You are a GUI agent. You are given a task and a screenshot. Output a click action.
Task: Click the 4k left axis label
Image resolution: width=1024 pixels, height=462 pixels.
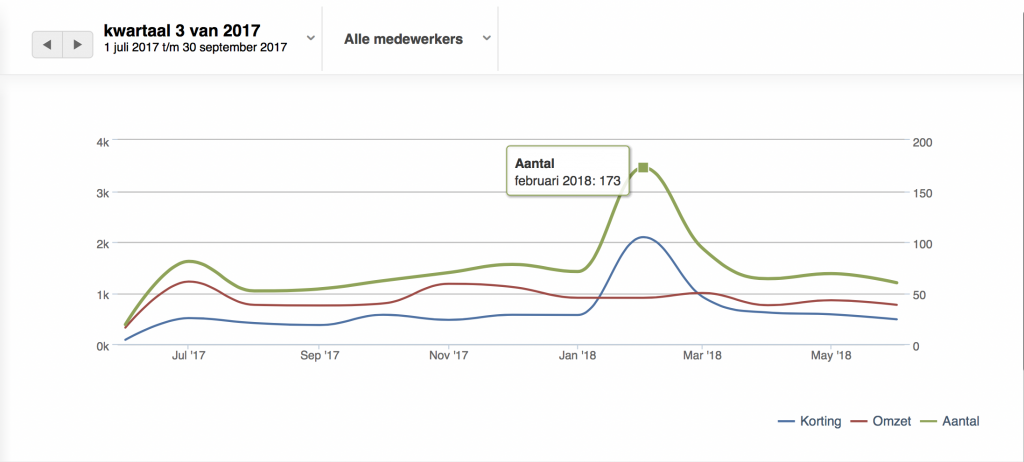(102, 142)
